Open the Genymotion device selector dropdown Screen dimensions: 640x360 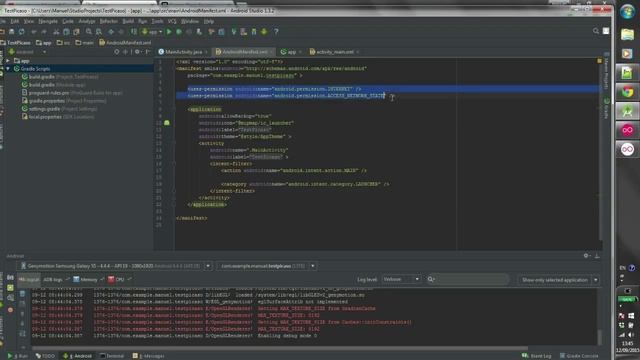pyautogui.click(x=208, y=266)
